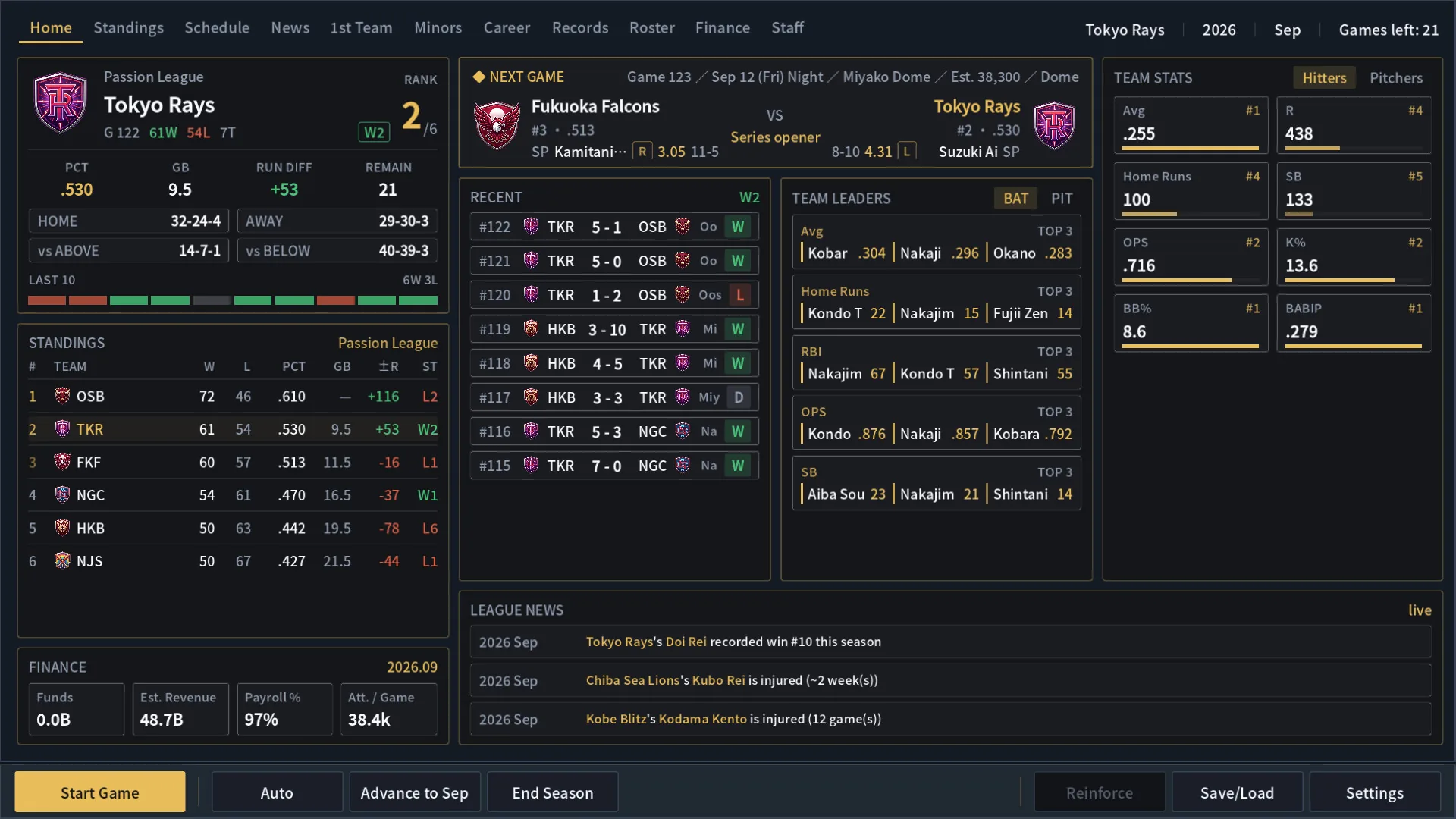This screenshot has width=1456, height=819.
Task: Open Save/Load menu
Action: pos(1237,792)
